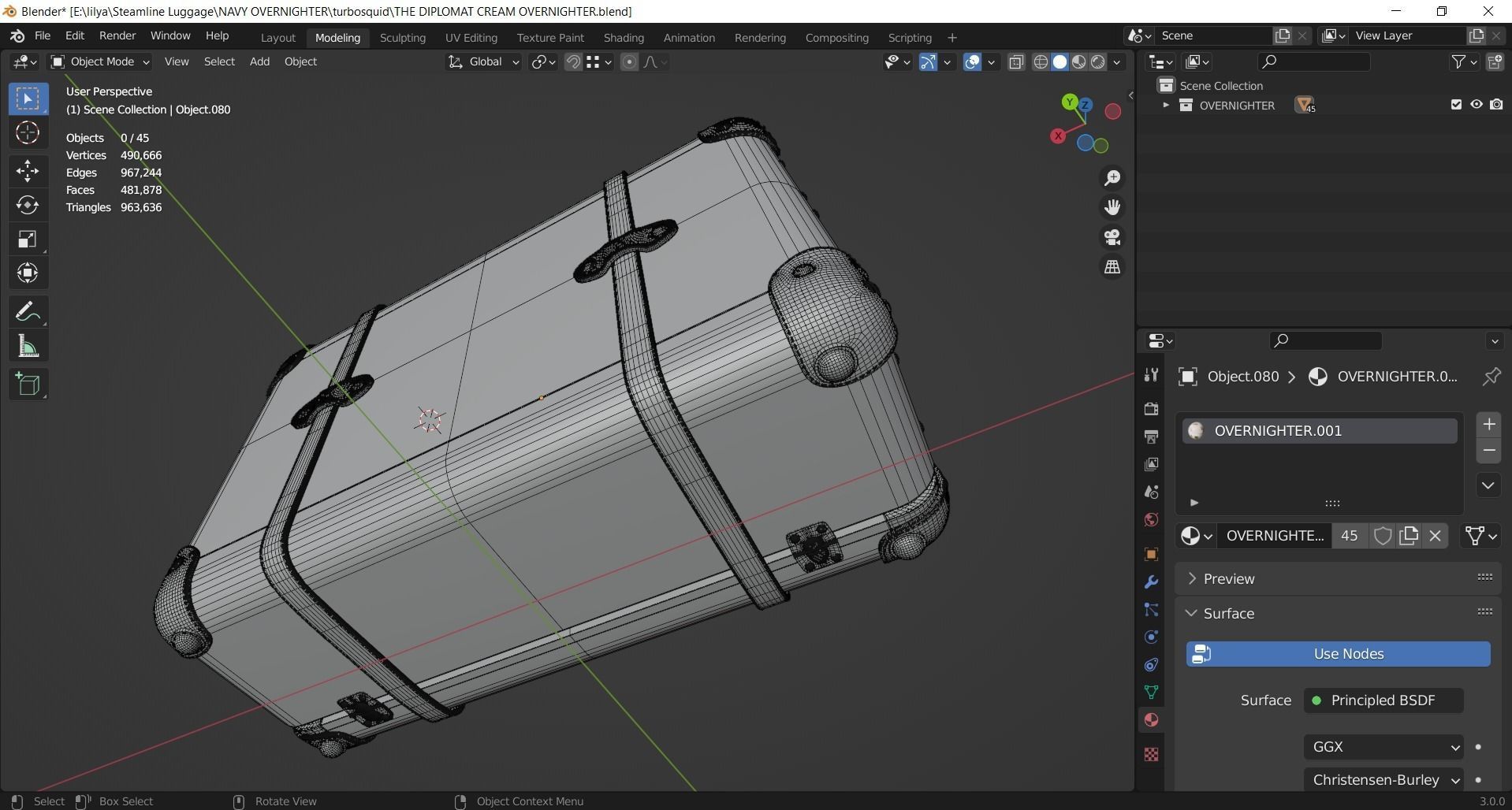Toggle proportional editing button
Screen dimensions: 1512x810
pos(629,61)
